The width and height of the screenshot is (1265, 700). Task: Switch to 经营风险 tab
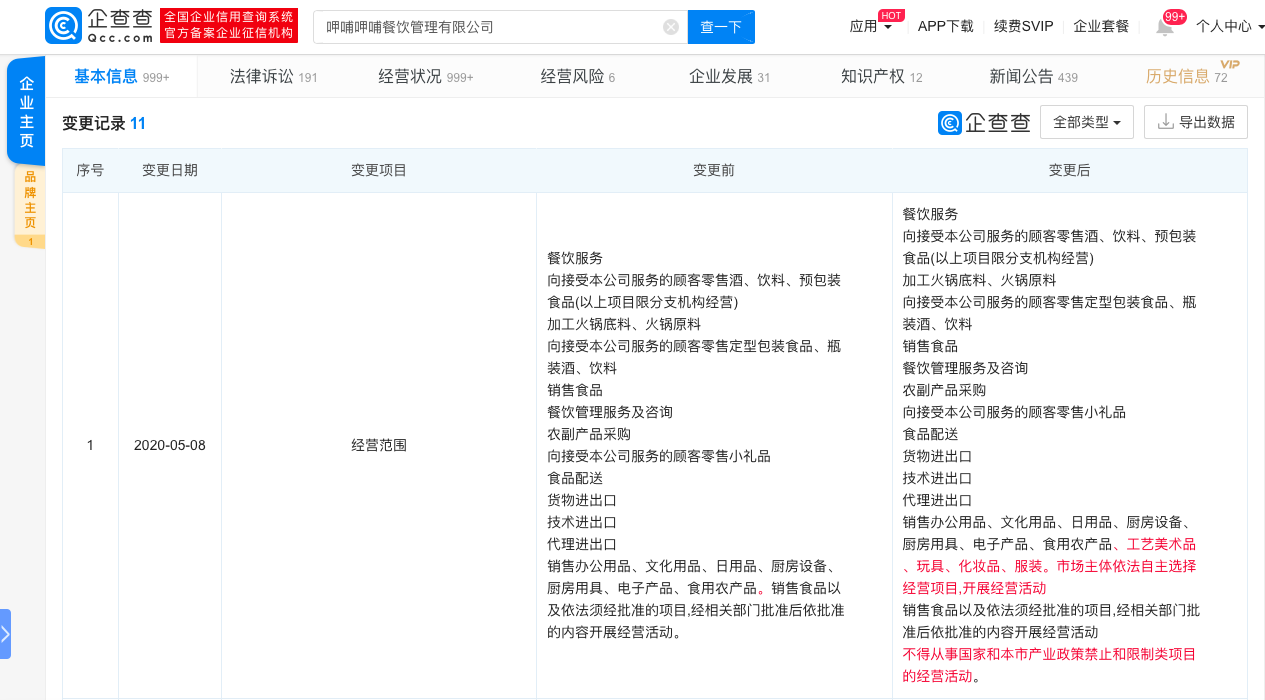[578, 76]
